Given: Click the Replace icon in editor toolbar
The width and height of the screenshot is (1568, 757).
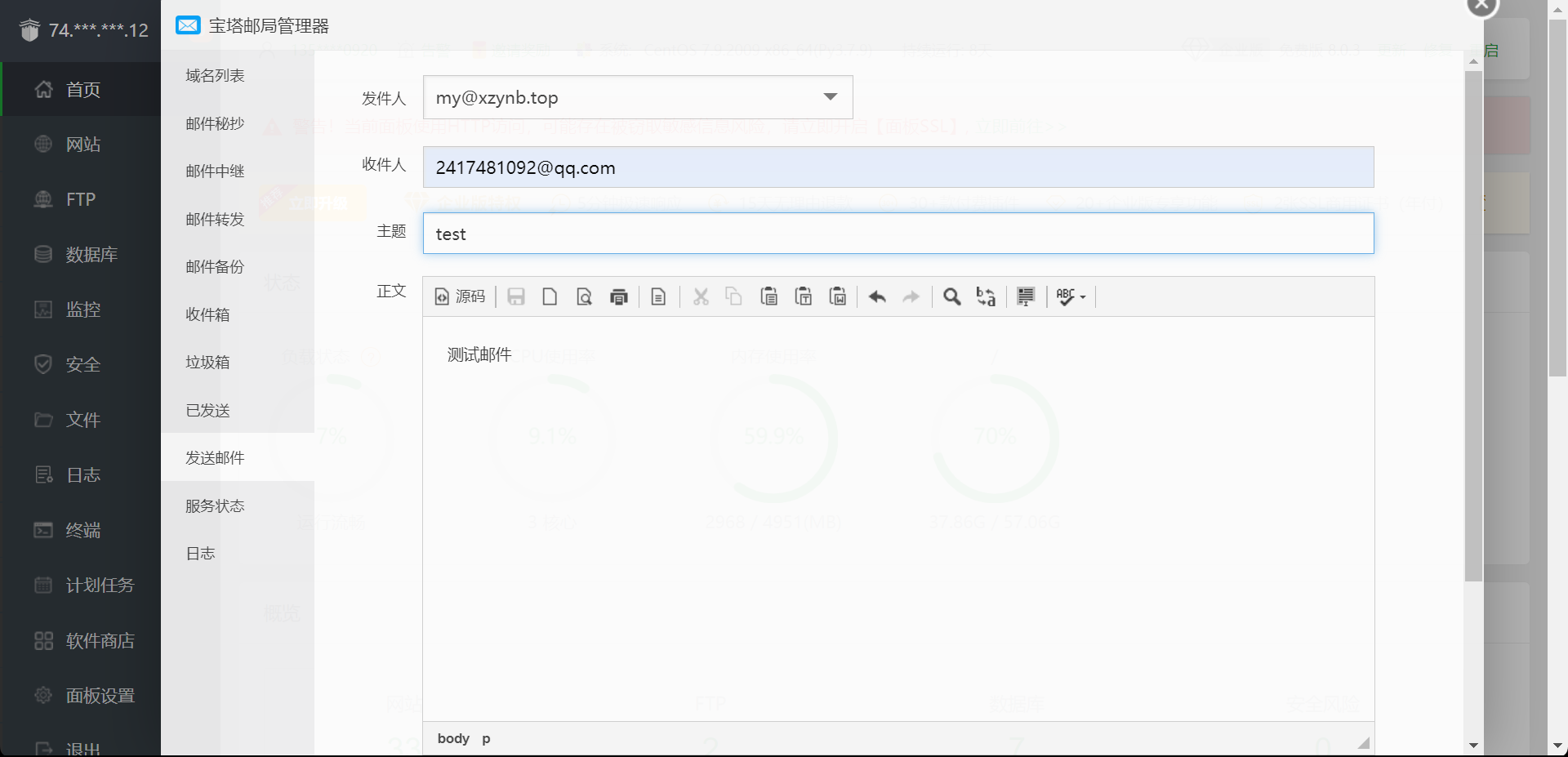Looking at the screenshot, I should click(986, 296).
